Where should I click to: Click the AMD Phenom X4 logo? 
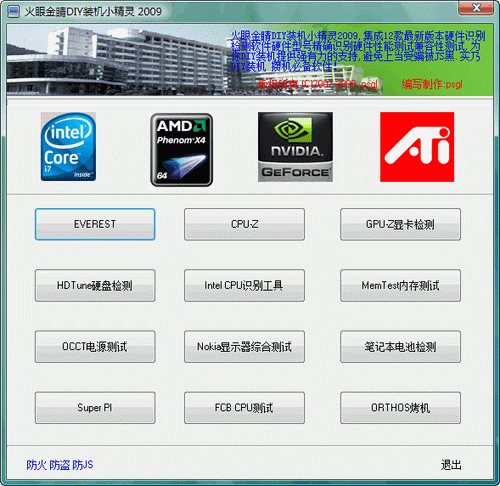click(x=181, y=150)
